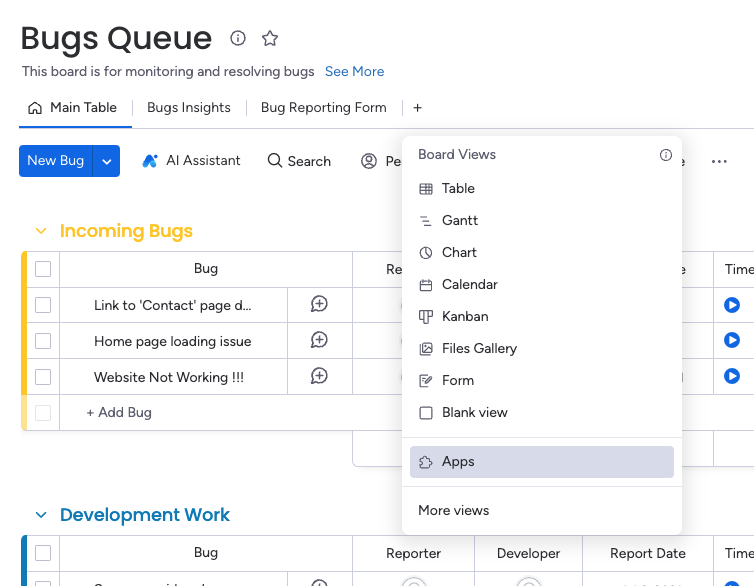Click the Person filter icon
This screenshot has height=586, width=754.
coord(369,161)
